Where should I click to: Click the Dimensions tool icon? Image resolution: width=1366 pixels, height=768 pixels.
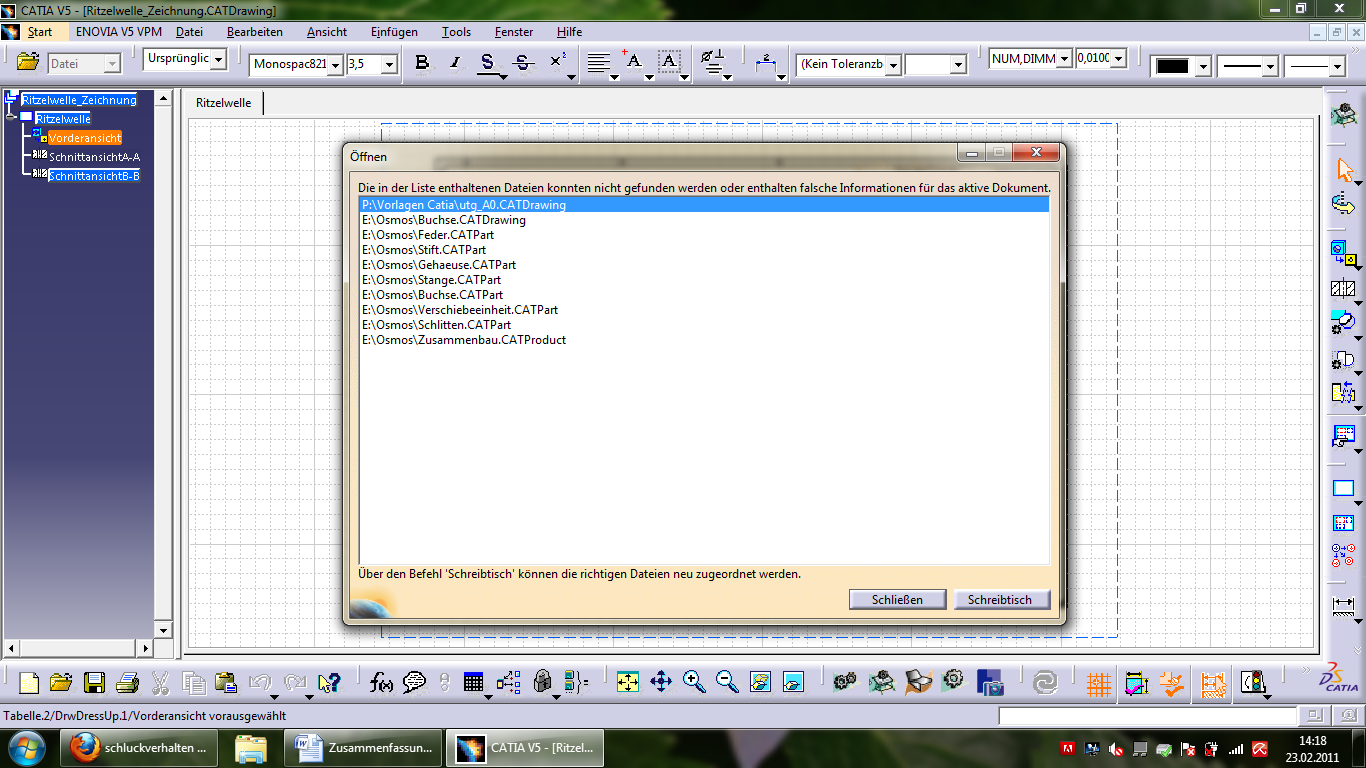click(x=1344, y=606)
